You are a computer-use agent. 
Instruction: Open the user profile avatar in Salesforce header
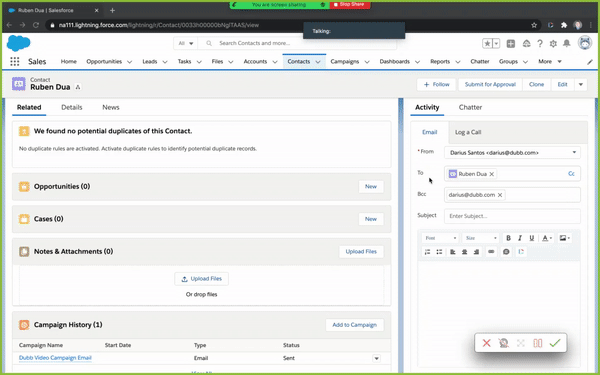tap(585, 43)
